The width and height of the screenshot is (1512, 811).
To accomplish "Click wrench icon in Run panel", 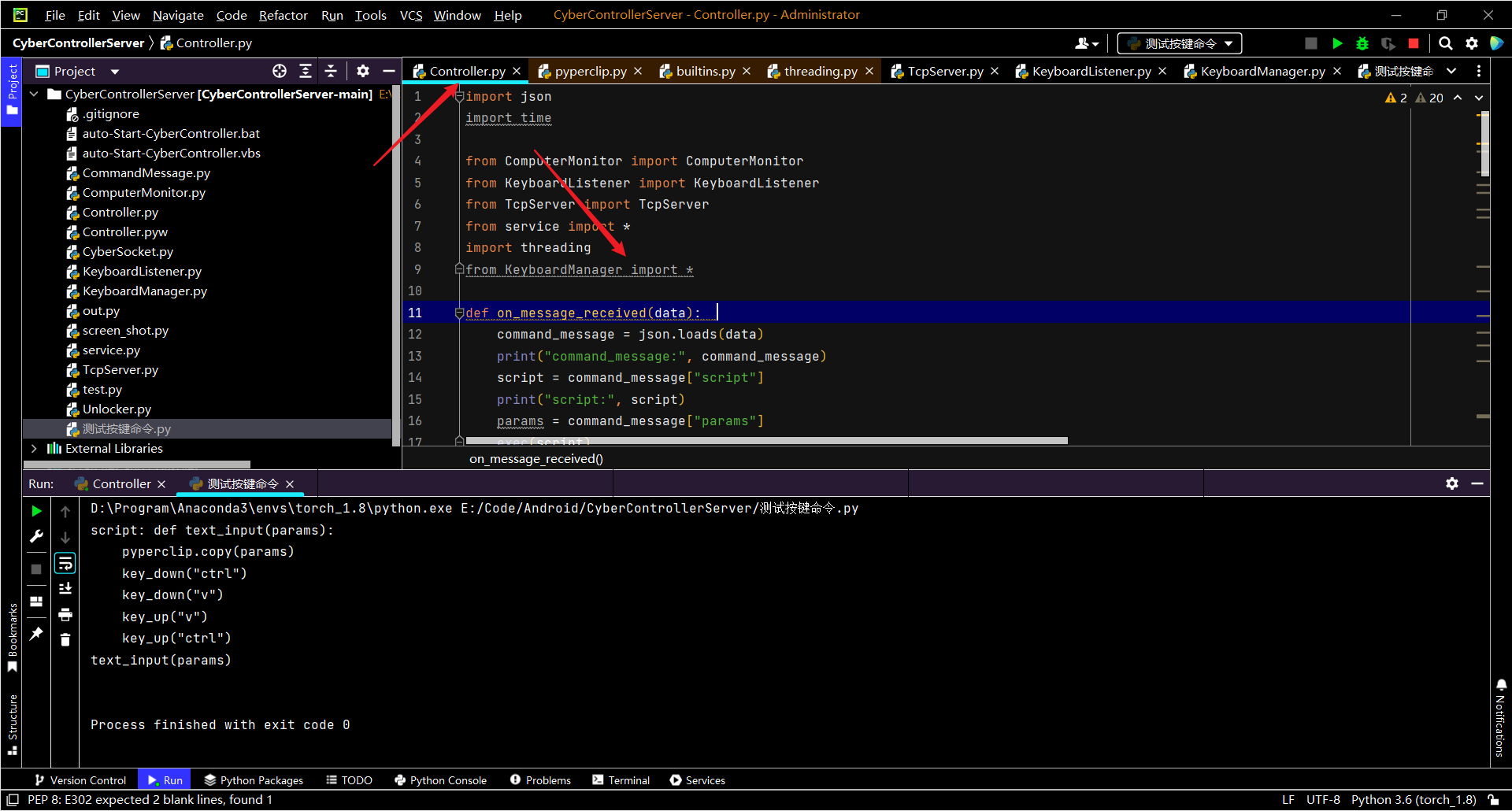I will (36, 536).
